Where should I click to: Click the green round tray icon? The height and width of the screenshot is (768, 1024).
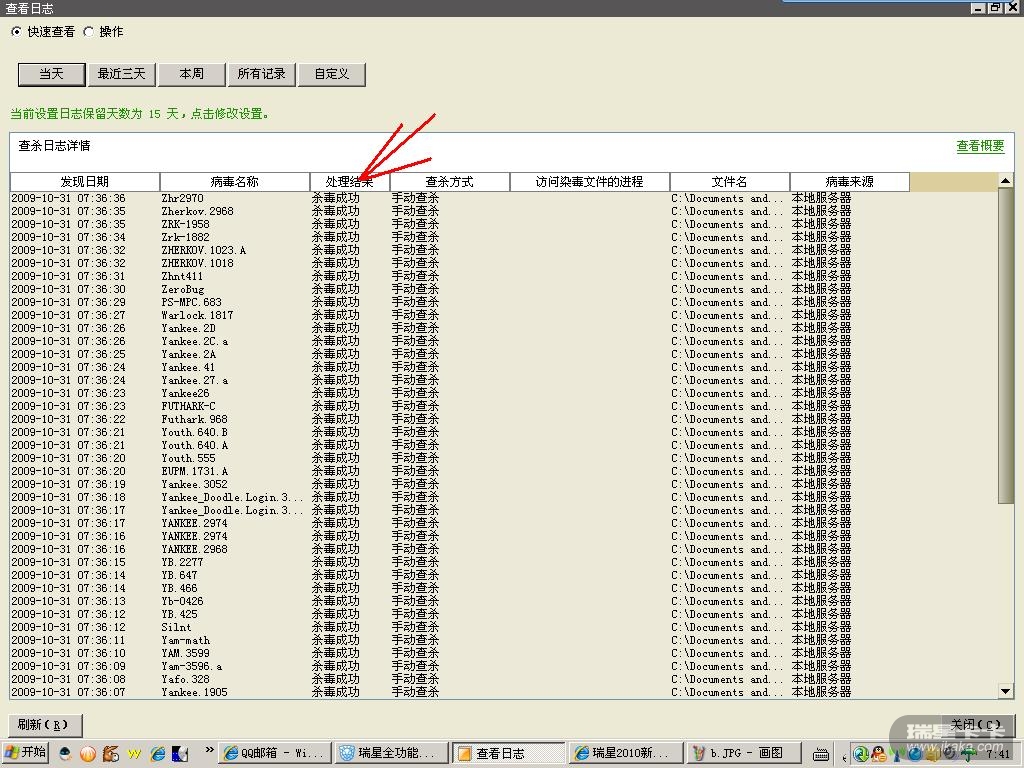[861, 754]
